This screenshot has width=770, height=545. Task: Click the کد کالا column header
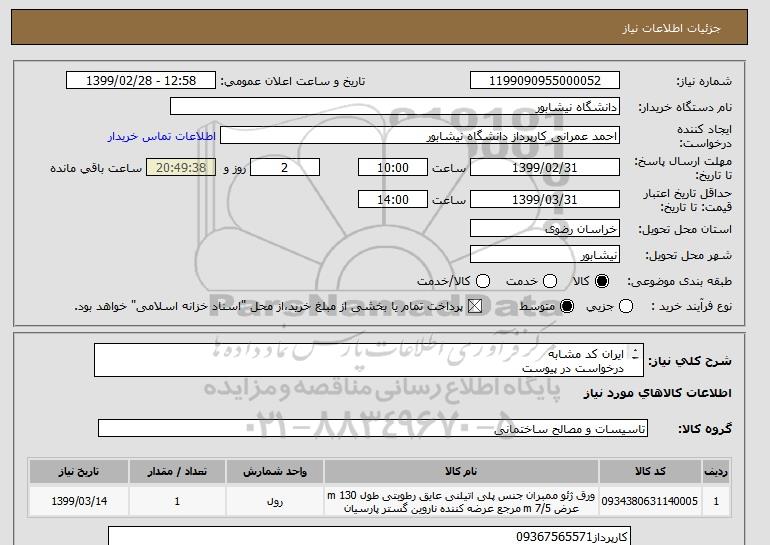point(650,471)
